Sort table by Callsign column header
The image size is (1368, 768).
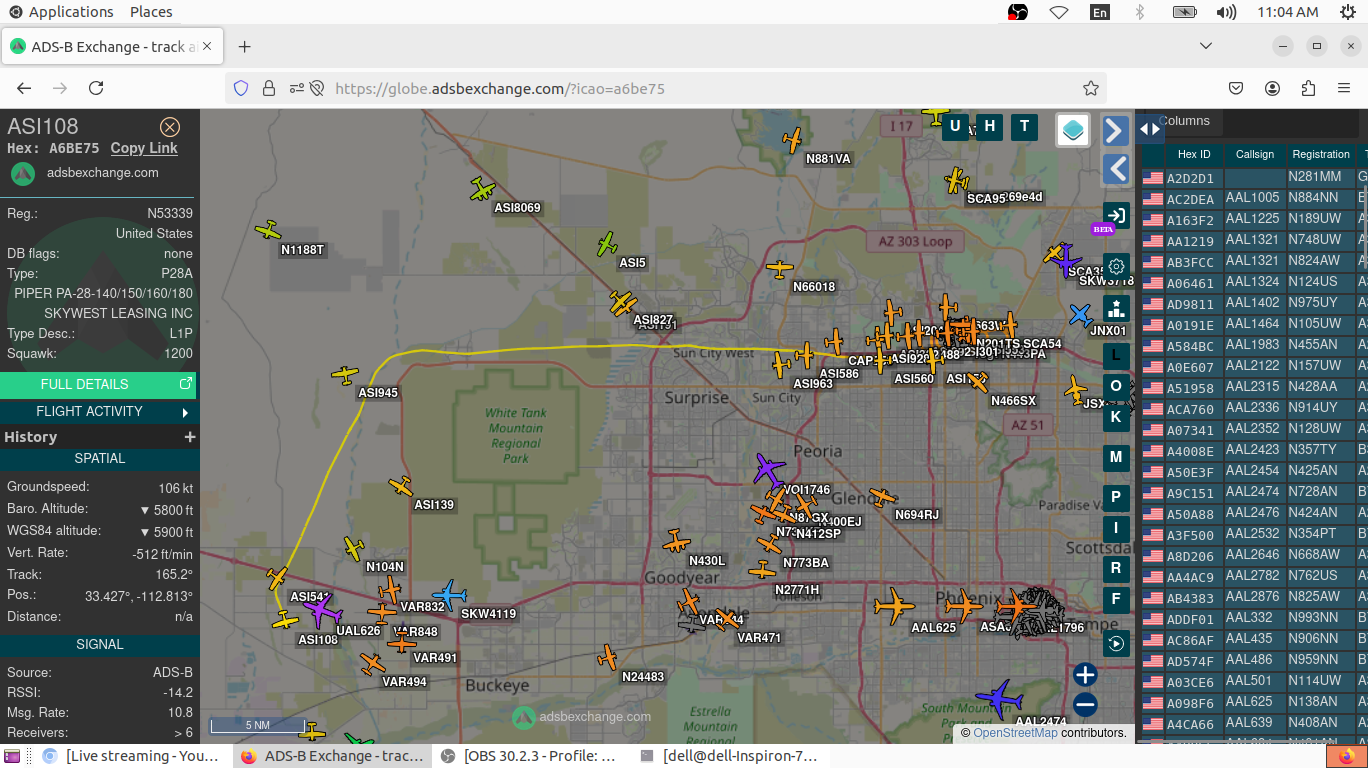coord(1255,154)
